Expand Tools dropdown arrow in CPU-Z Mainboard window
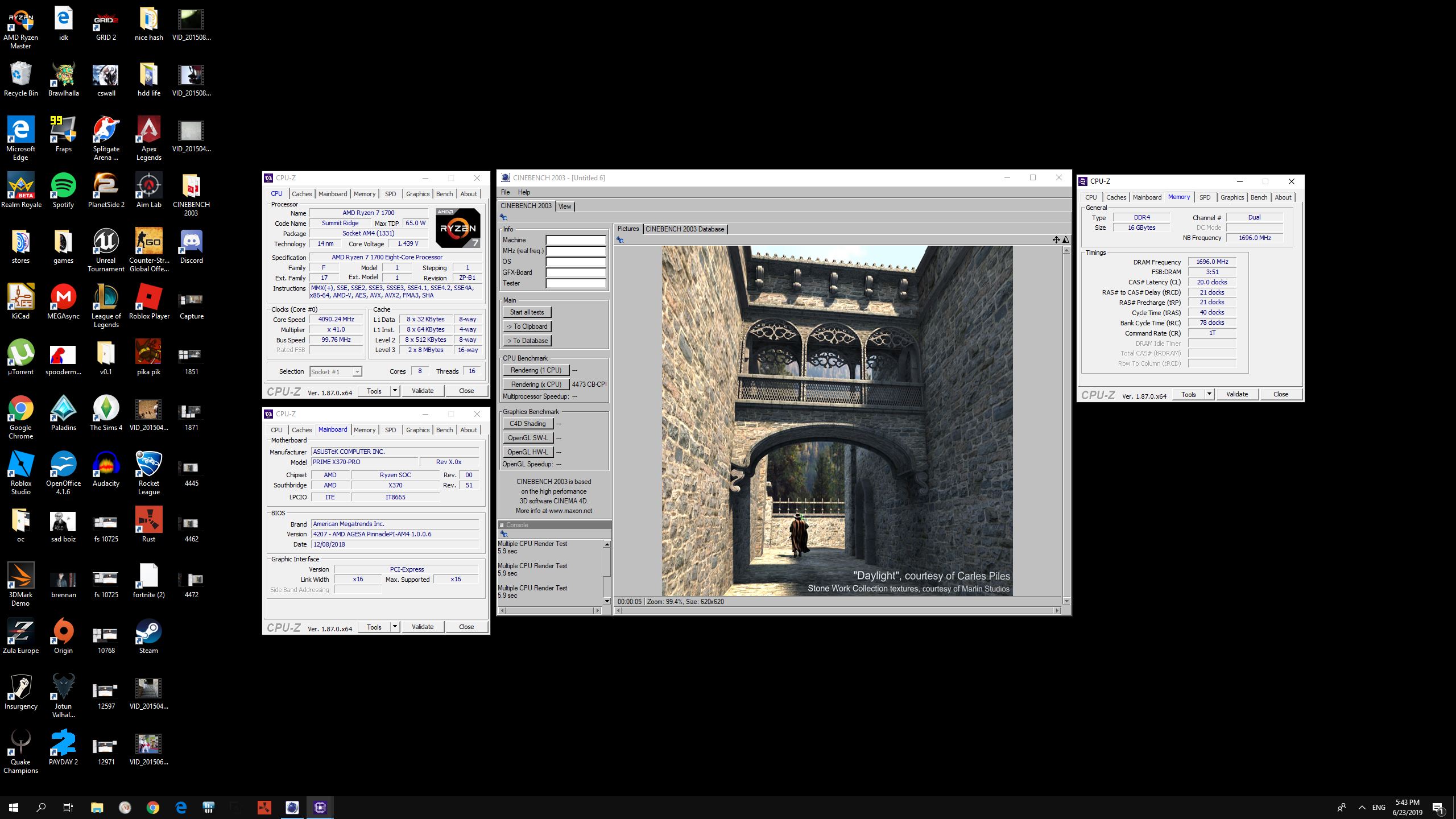This screenshot has width=1456, height=819. click(394, 627)
